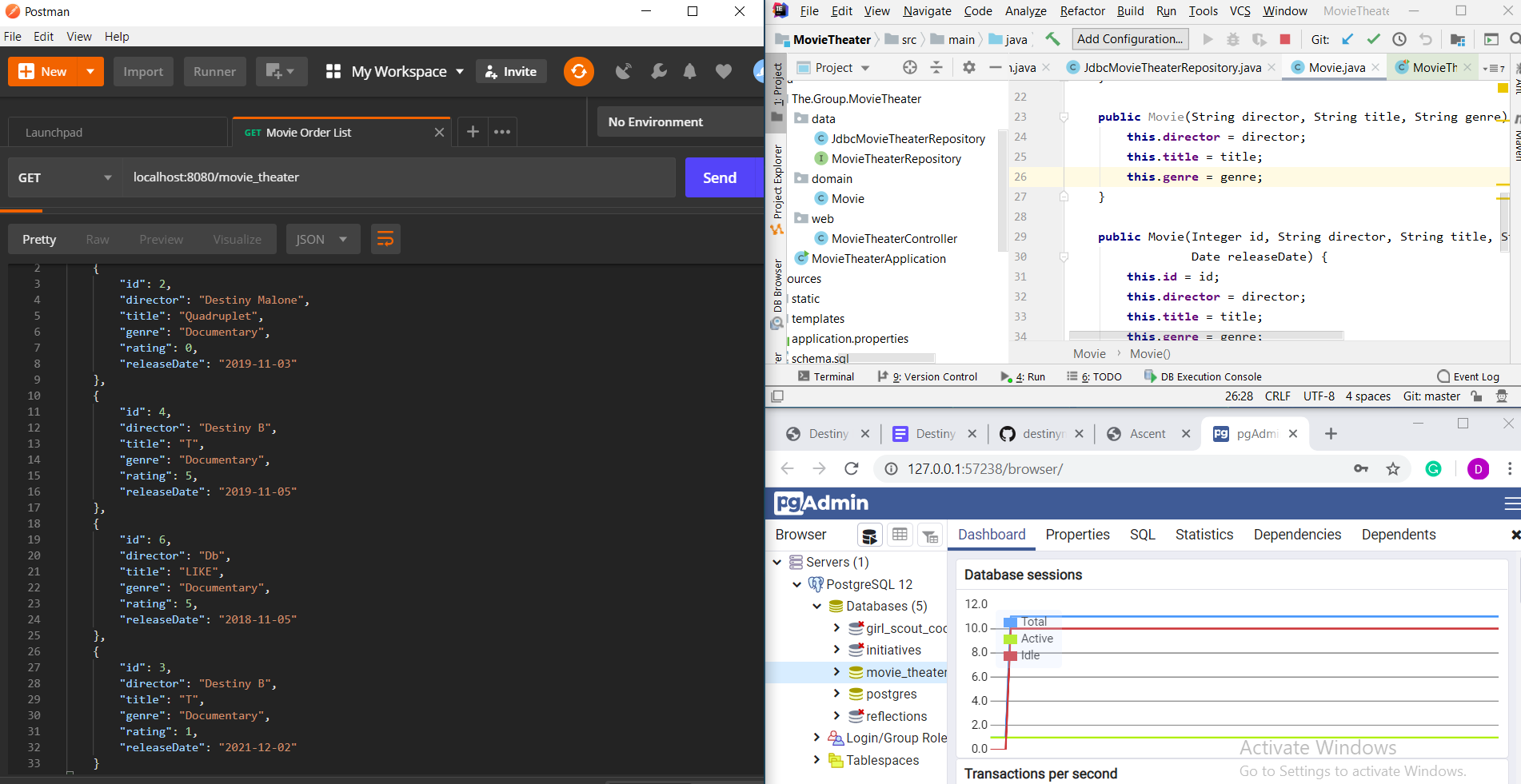Open Postman notifications bell
1521x784 pixels.
point(689,71)
